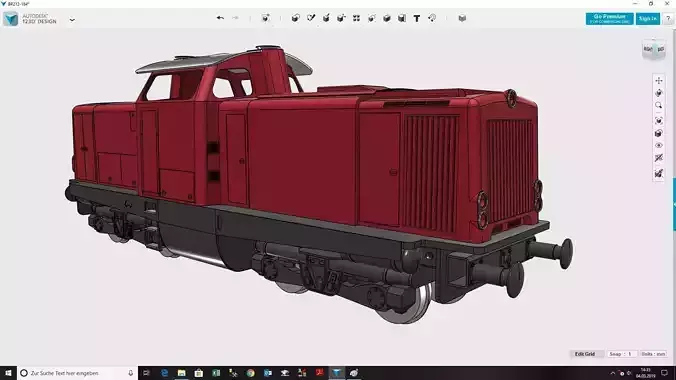The width and height of the screenshot is (676, 380).
Task: Activate the Snap magnet tool
Action: (x=432, y=18)
